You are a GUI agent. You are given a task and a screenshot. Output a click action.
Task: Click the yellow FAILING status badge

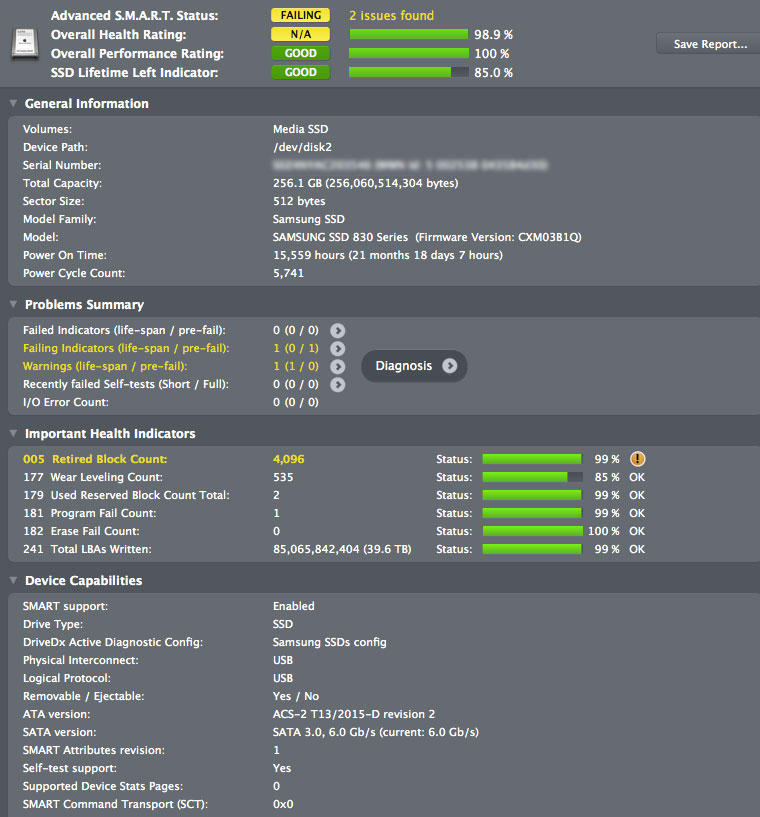pos(301,15)
